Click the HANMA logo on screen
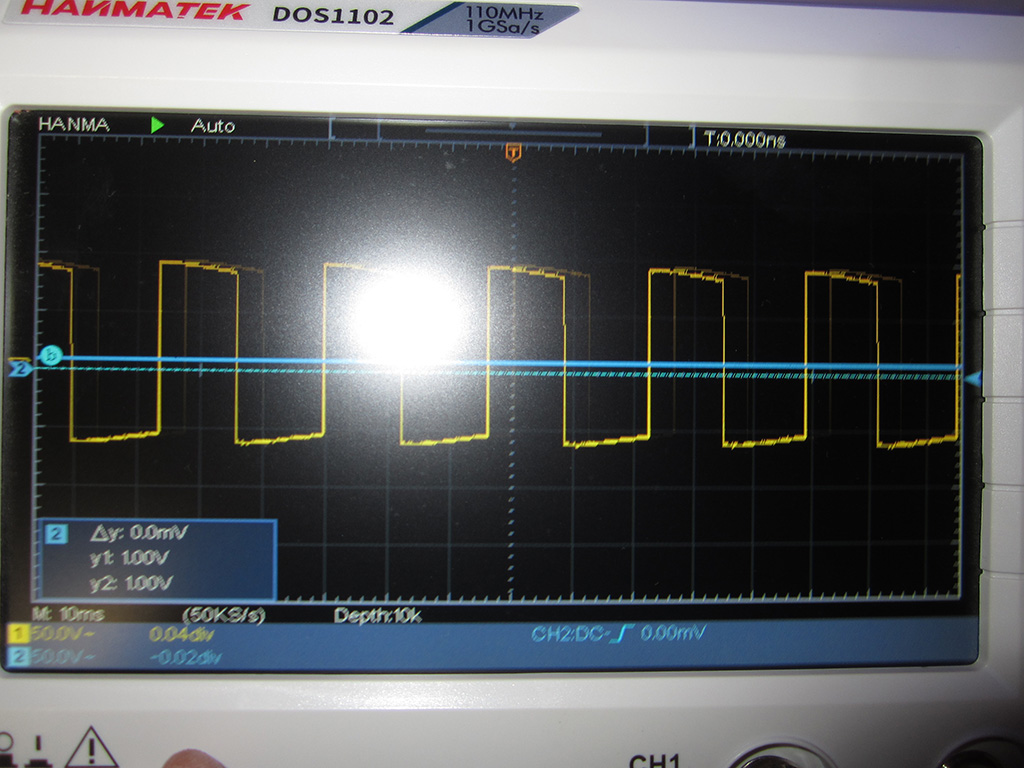 pyautogui.click(x=74, y=124)
